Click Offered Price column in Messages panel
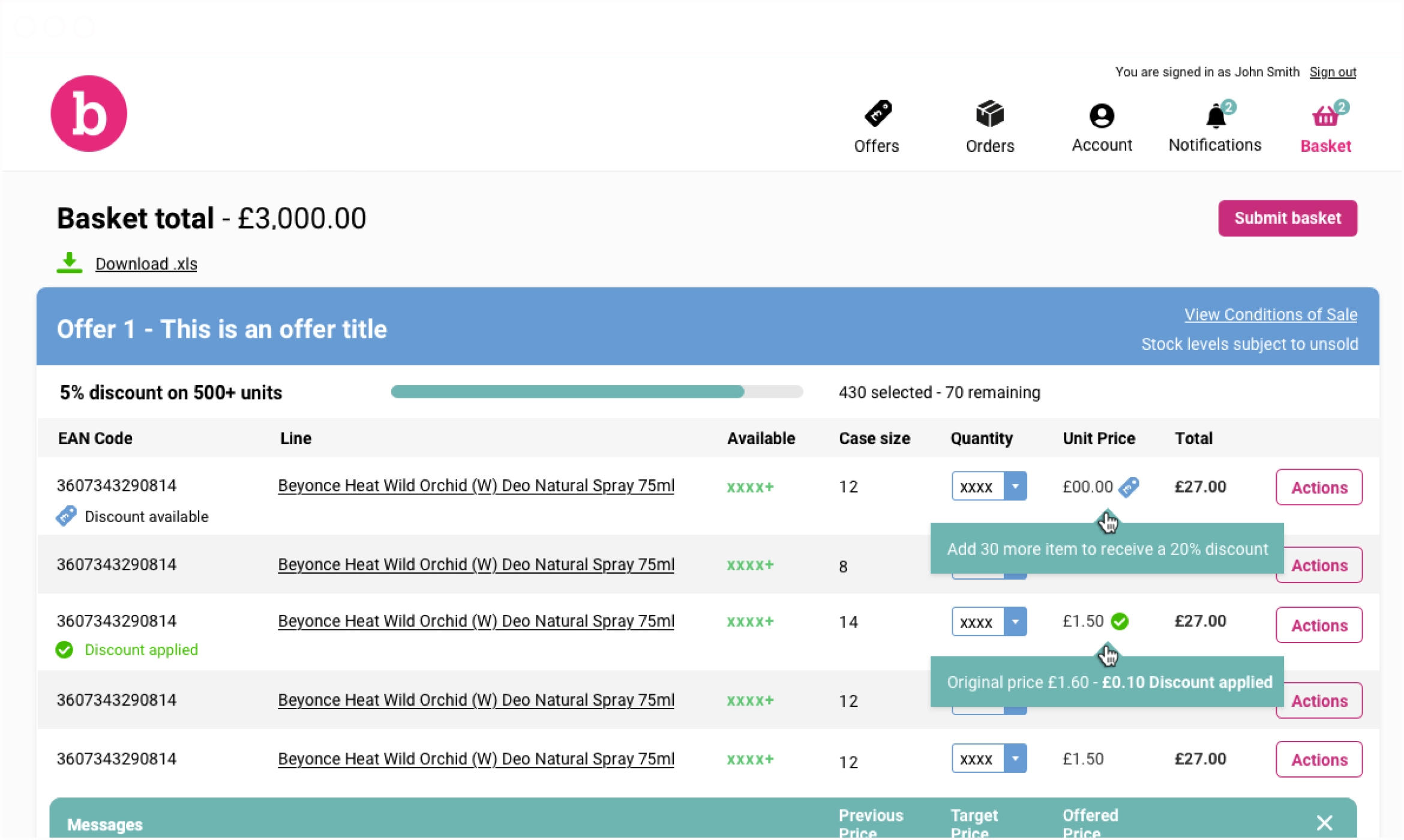1404x840 pixels. click(x=1090, y=824)
